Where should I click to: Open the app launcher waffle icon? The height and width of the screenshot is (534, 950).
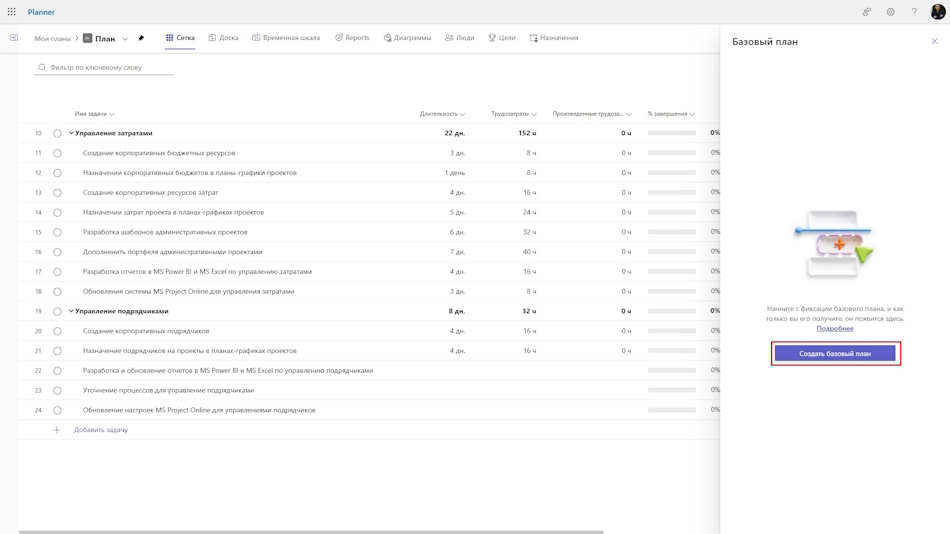click(x=12, y=12)
